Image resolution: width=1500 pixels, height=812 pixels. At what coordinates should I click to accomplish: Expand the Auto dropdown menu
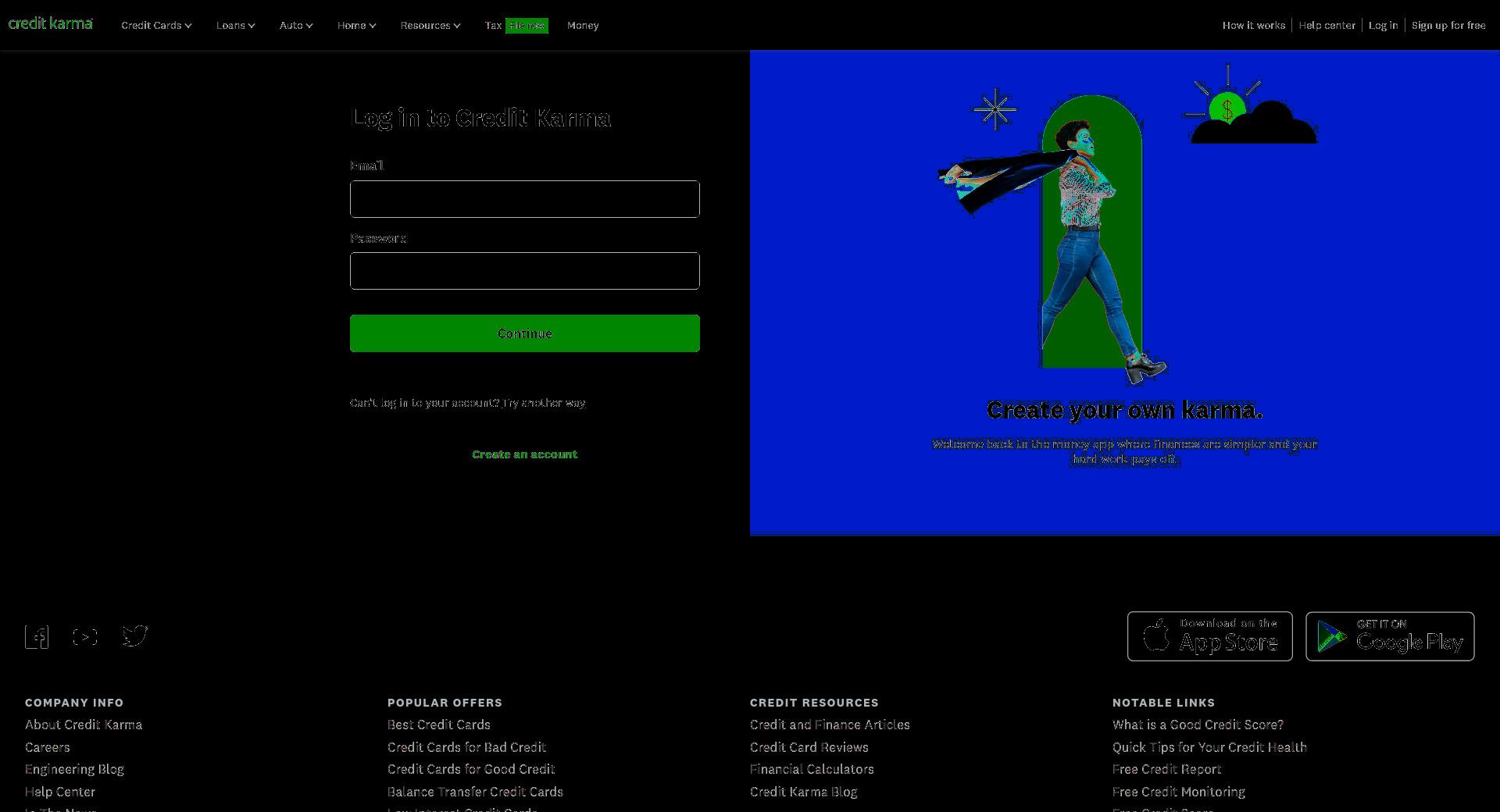pos(296,26)
